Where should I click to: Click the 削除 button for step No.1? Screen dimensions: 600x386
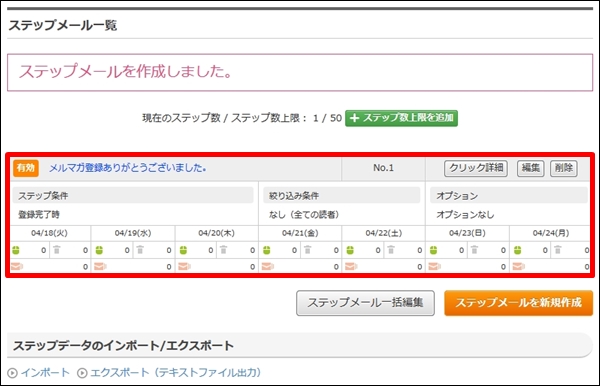(564, 168)
